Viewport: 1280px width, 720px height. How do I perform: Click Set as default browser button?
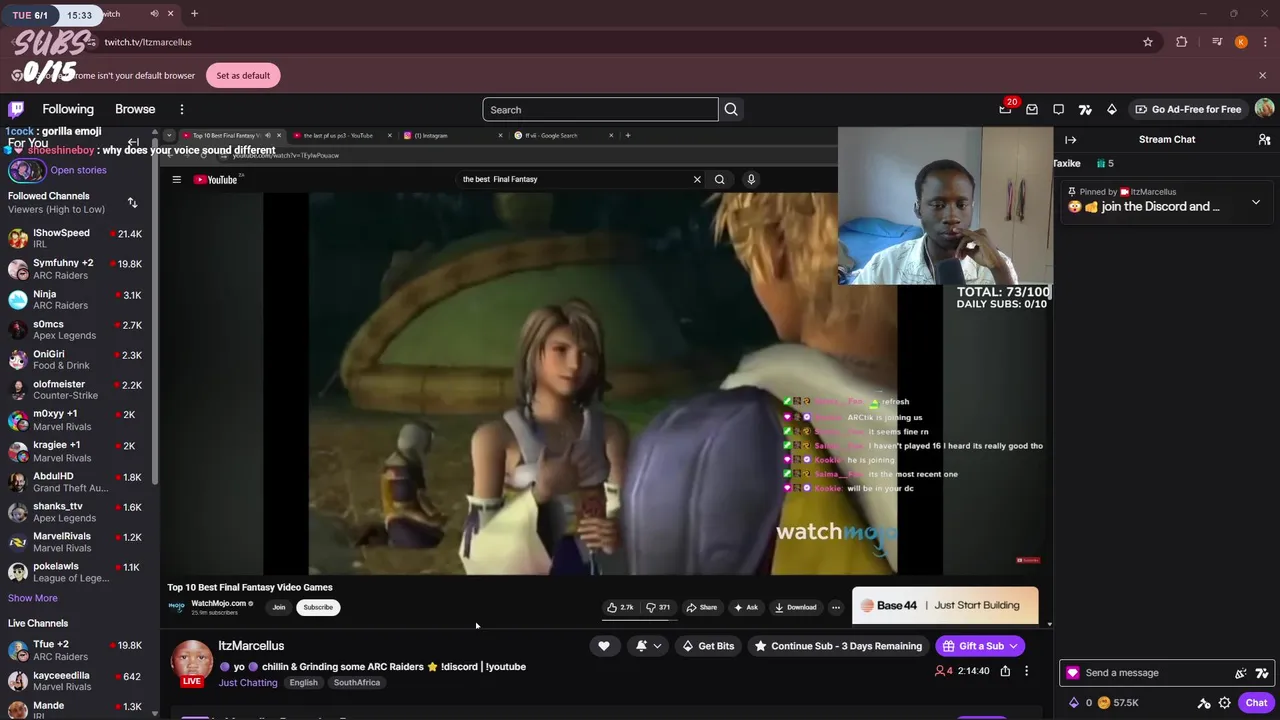[x=243, y=75]
